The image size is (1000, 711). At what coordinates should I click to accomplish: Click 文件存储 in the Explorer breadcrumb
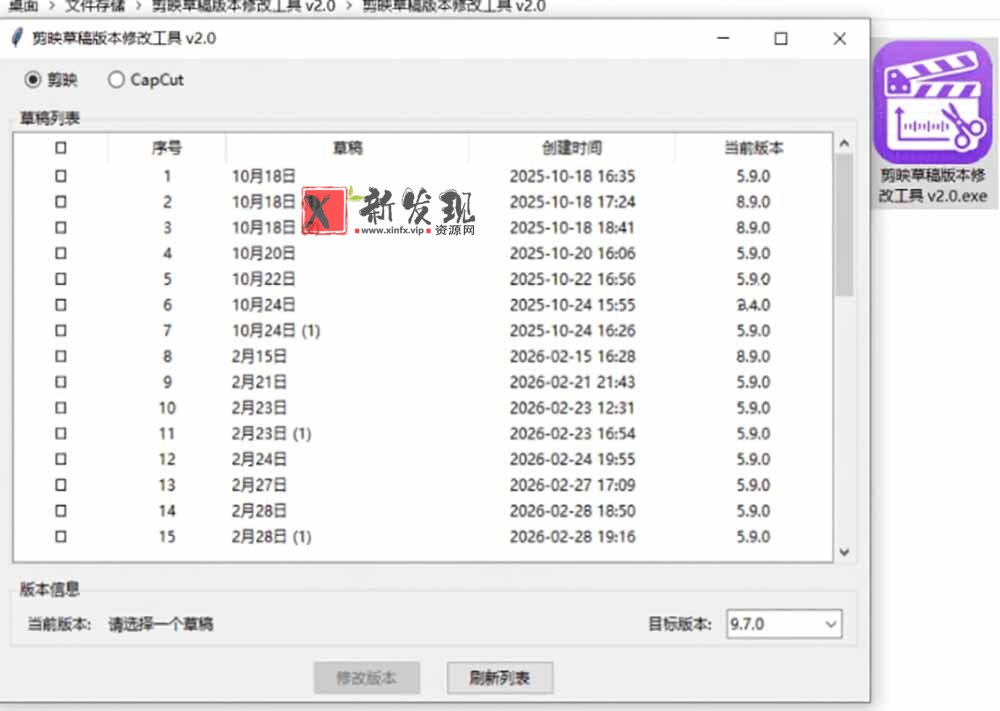tap(95, 6)
